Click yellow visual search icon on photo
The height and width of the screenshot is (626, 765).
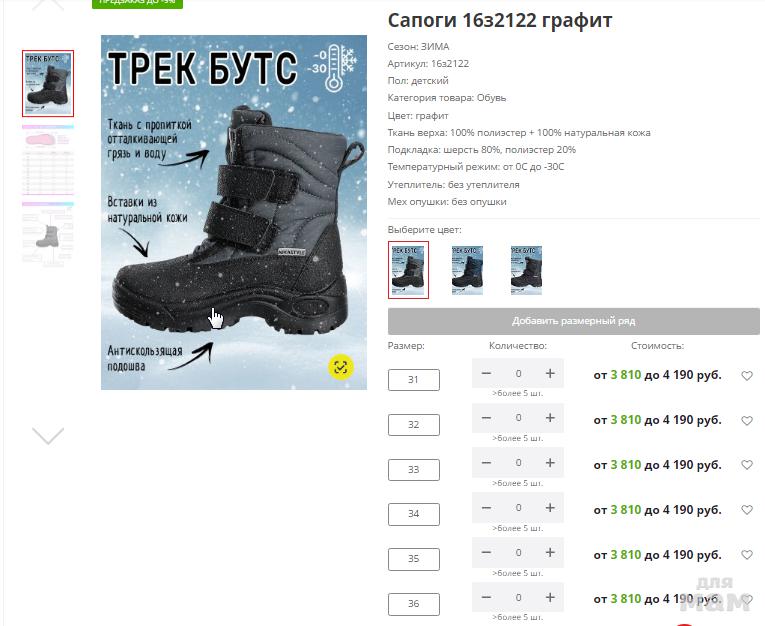[341, 367]
